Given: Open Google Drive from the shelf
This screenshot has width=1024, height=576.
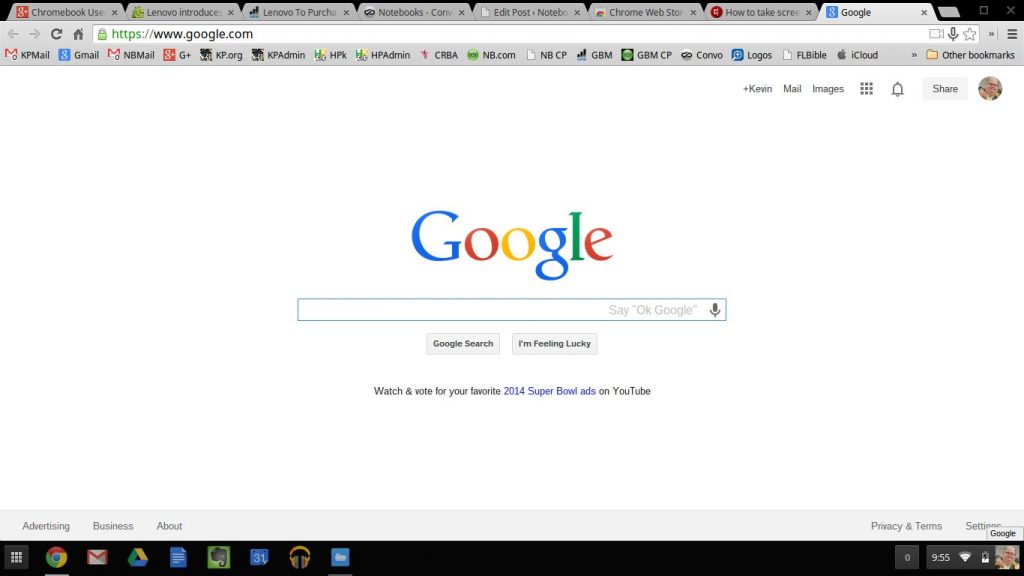Looking at the screenshot, I should (x=138, y=557).
